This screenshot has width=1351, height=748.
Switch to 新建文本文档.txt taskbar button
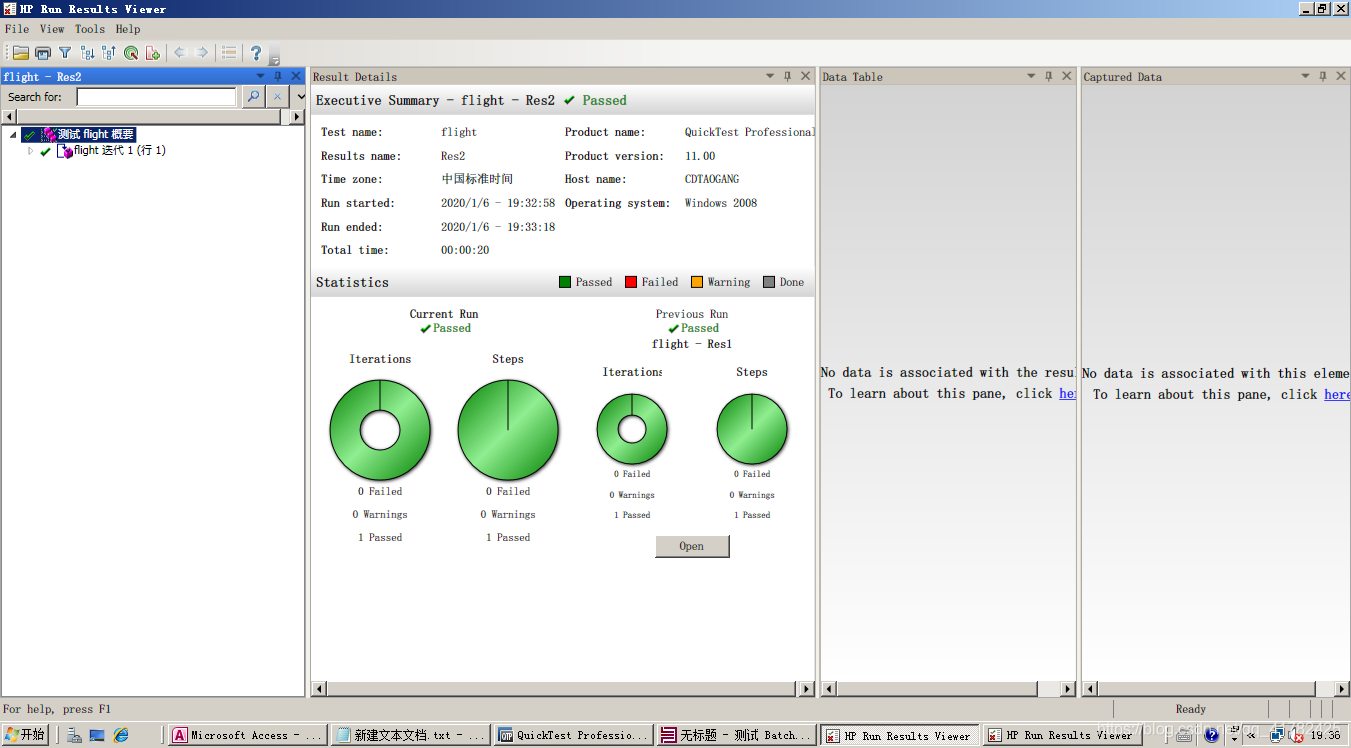[x=410, y=735]
